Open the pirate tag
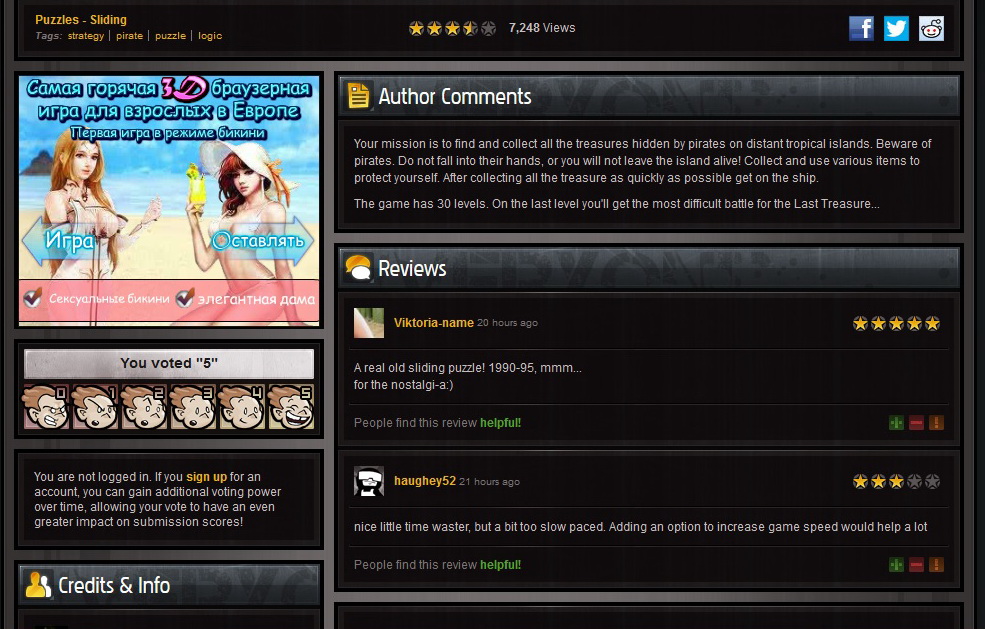 (129, 36)
